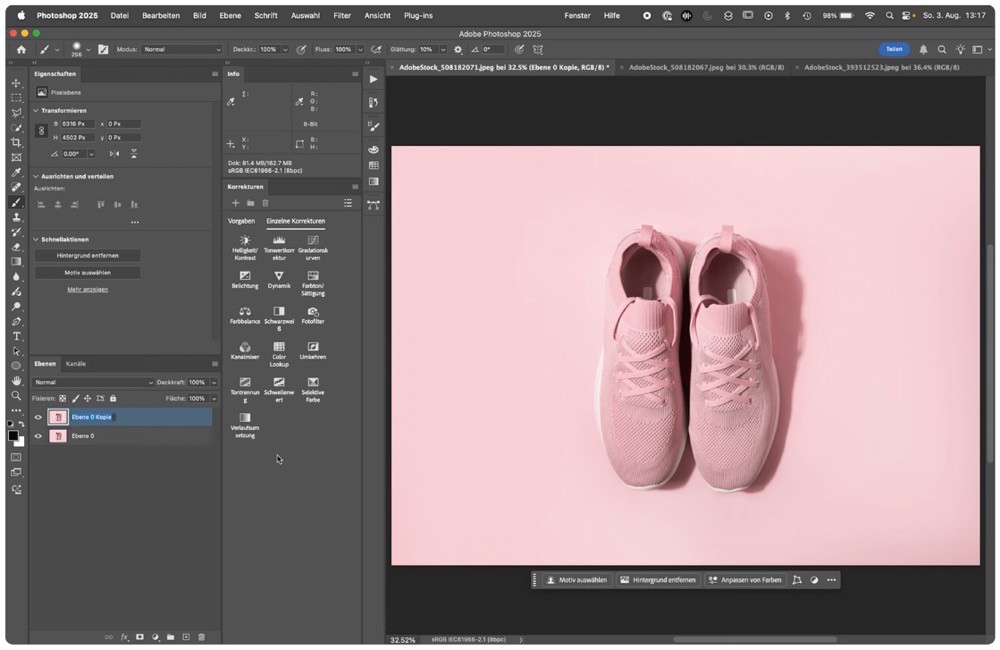Image resolution: width=1000 pixels, height=650 pixels.
Task: Add a Farbbalance adjustment
Action: 245,311
